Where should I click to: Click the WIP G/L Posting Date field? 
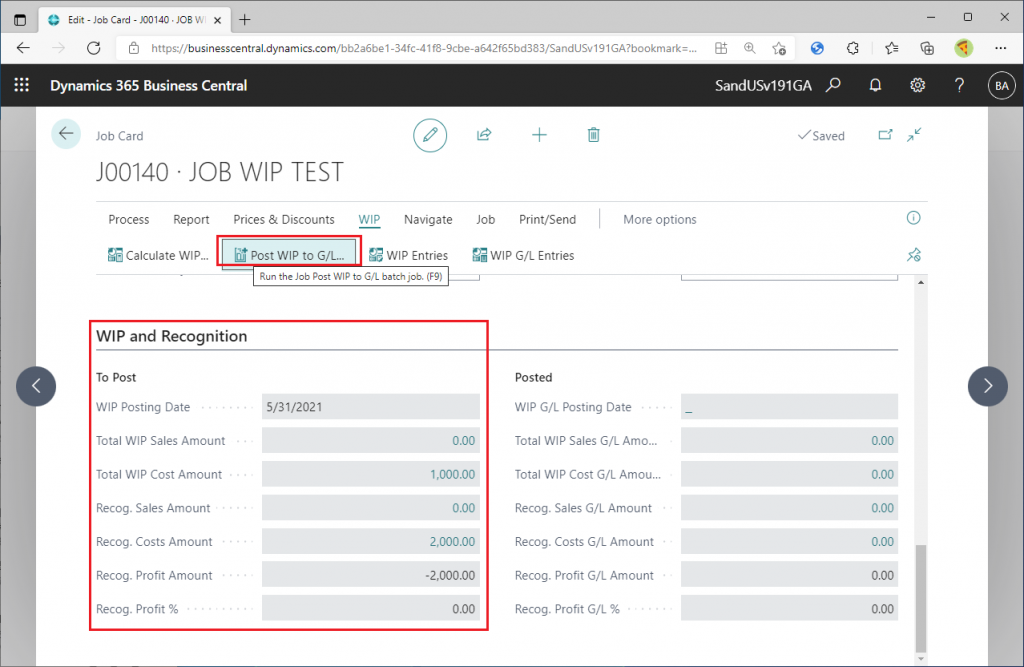point(789,407)
